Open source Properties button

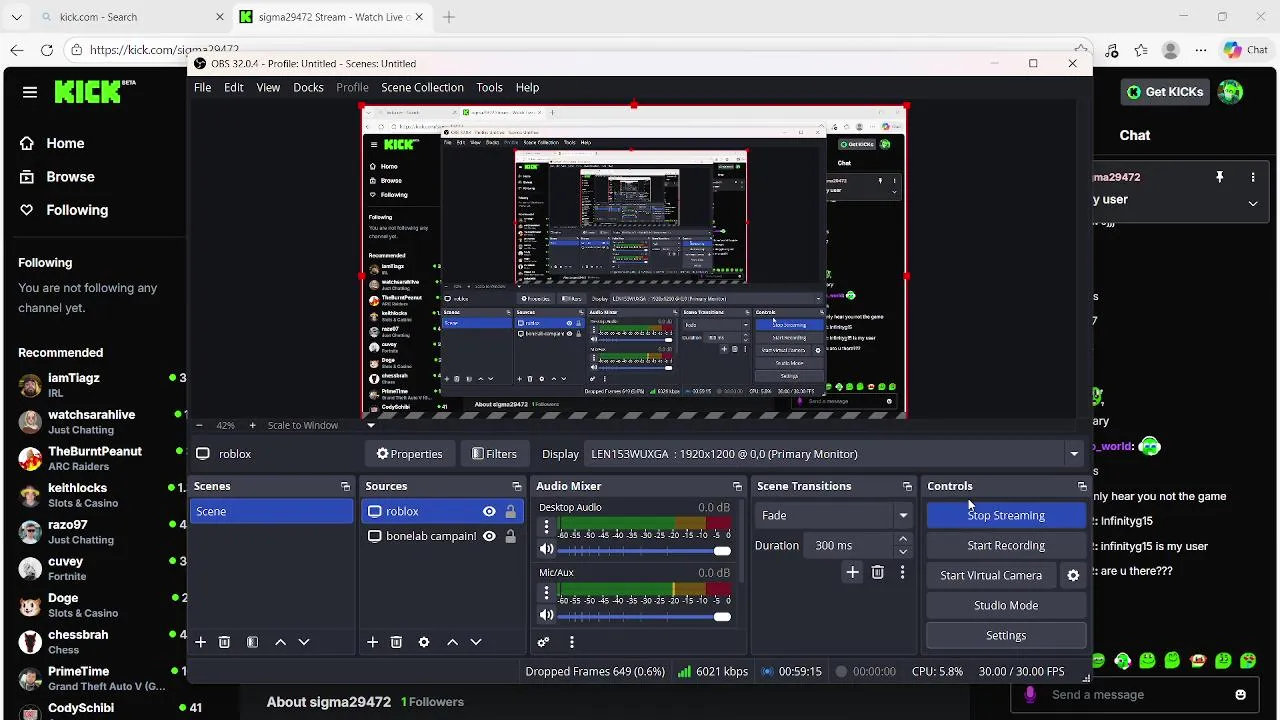point(409,454)
